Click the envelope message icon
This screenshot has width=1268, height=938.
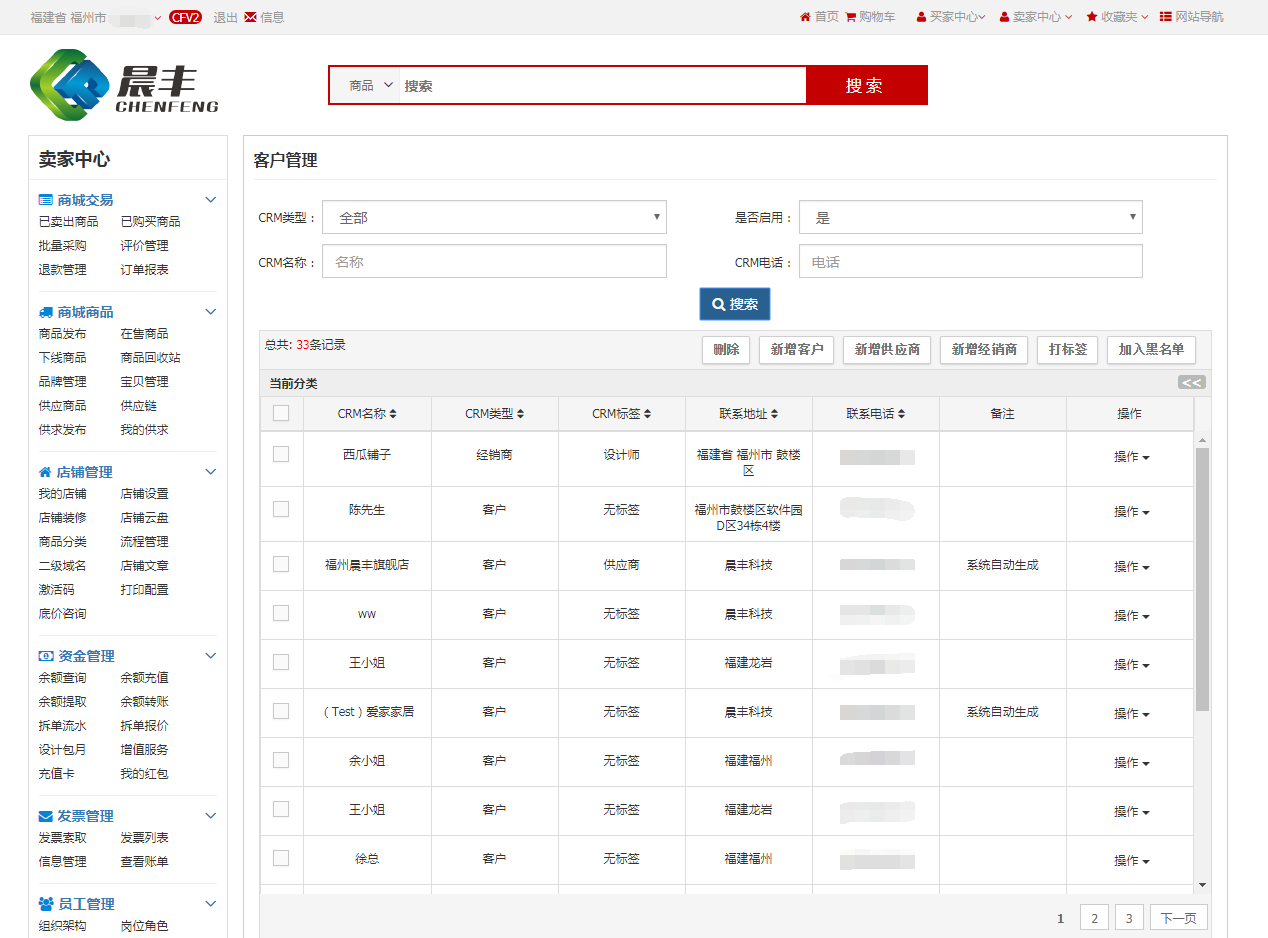tap(250, 17)
